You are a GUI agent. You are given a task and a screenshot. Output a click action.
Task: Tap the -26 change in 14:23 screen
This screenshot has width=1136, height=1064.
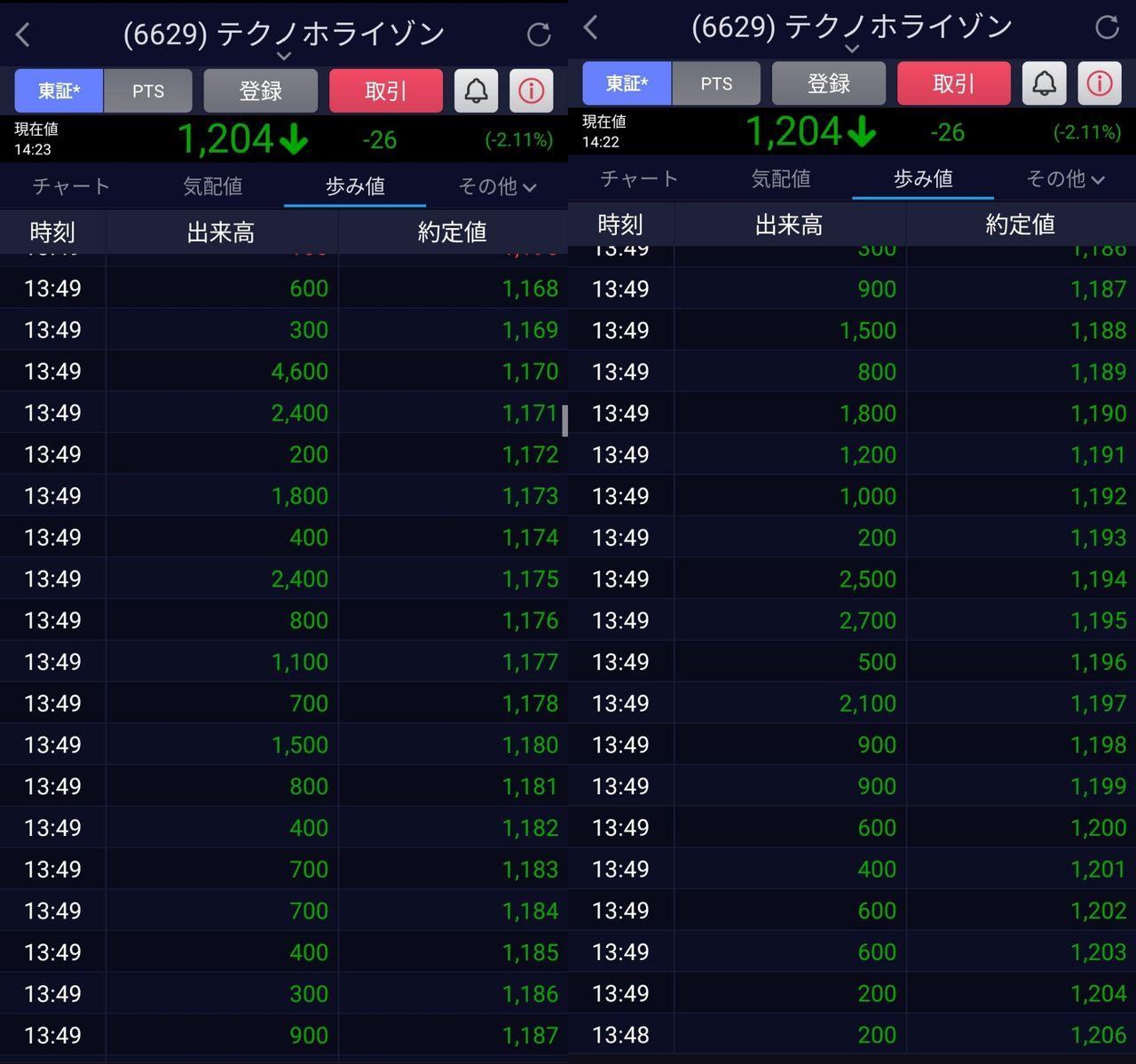(379, 140)
